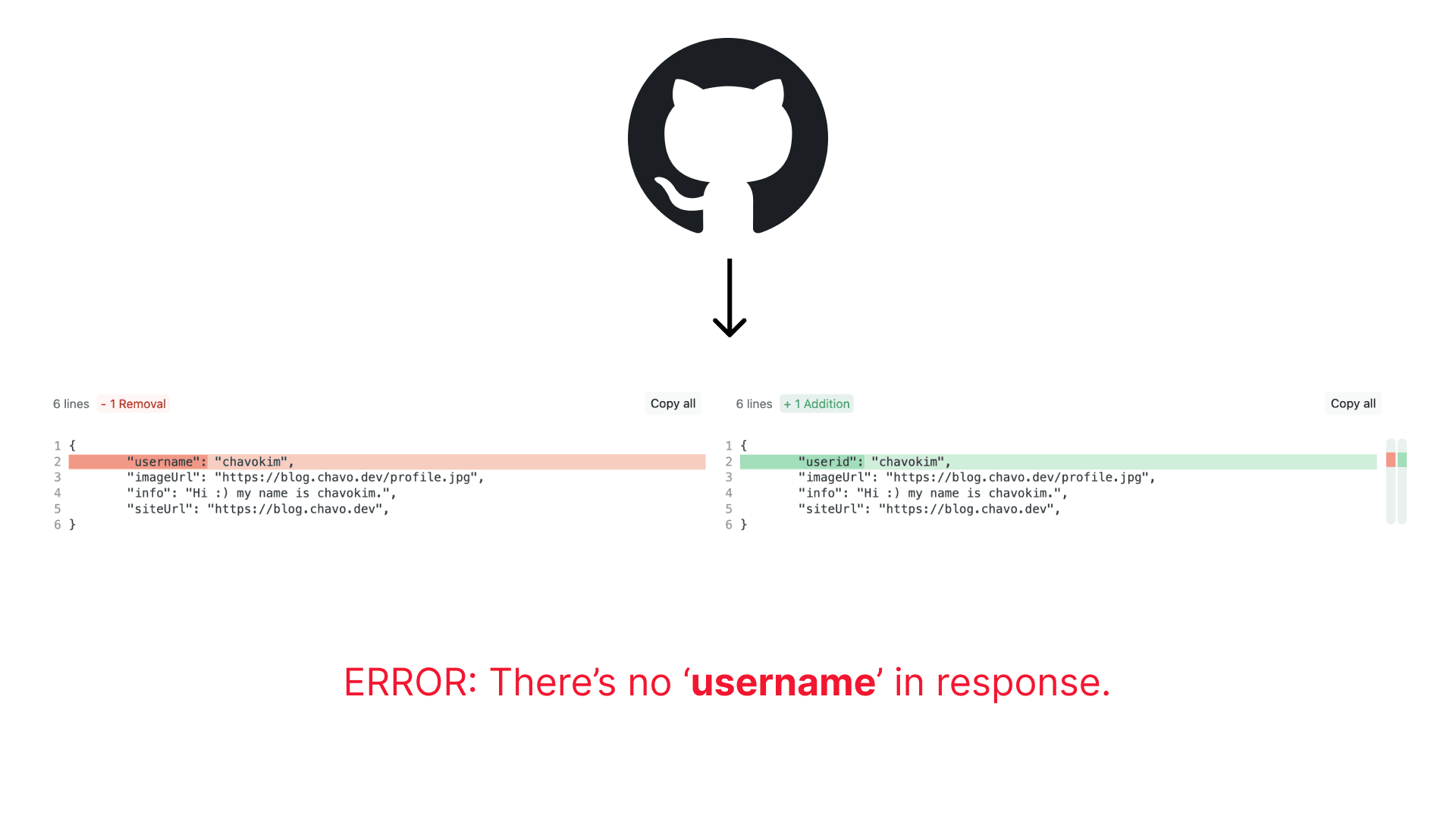This screenshot has width=1456, height=819.
Task: Click 'Copy all' on the left diff panel
Action: [x=673, y=403]
